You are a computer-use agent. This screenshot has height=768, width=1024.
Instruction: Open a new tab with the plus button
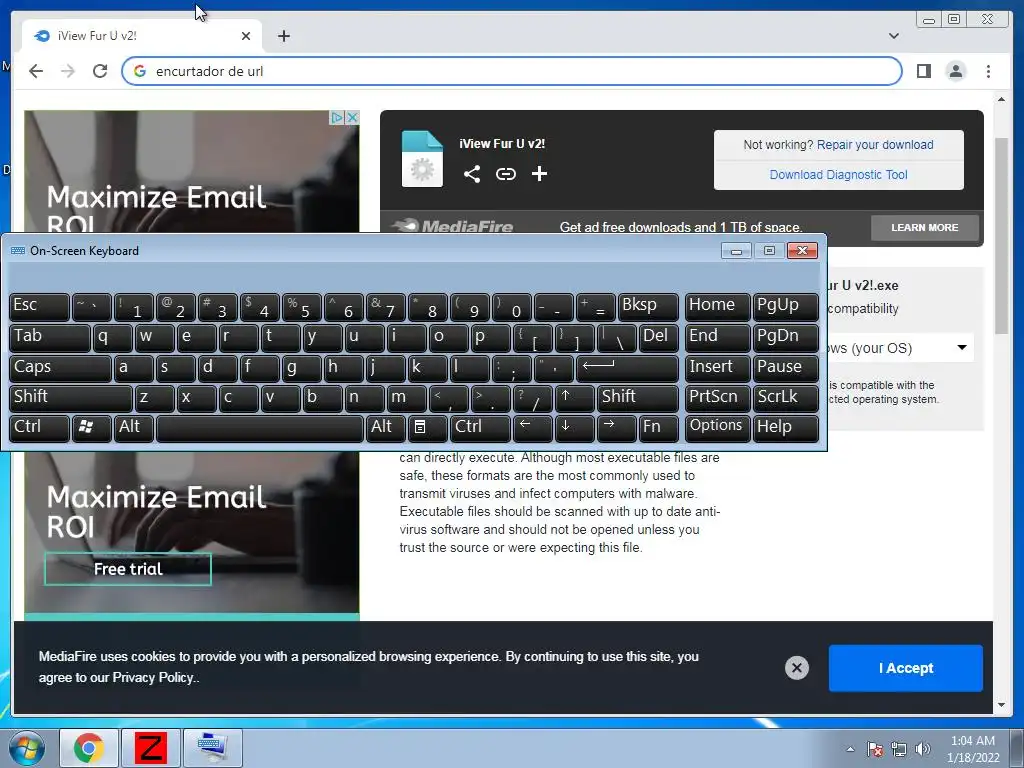coord(283,36)
